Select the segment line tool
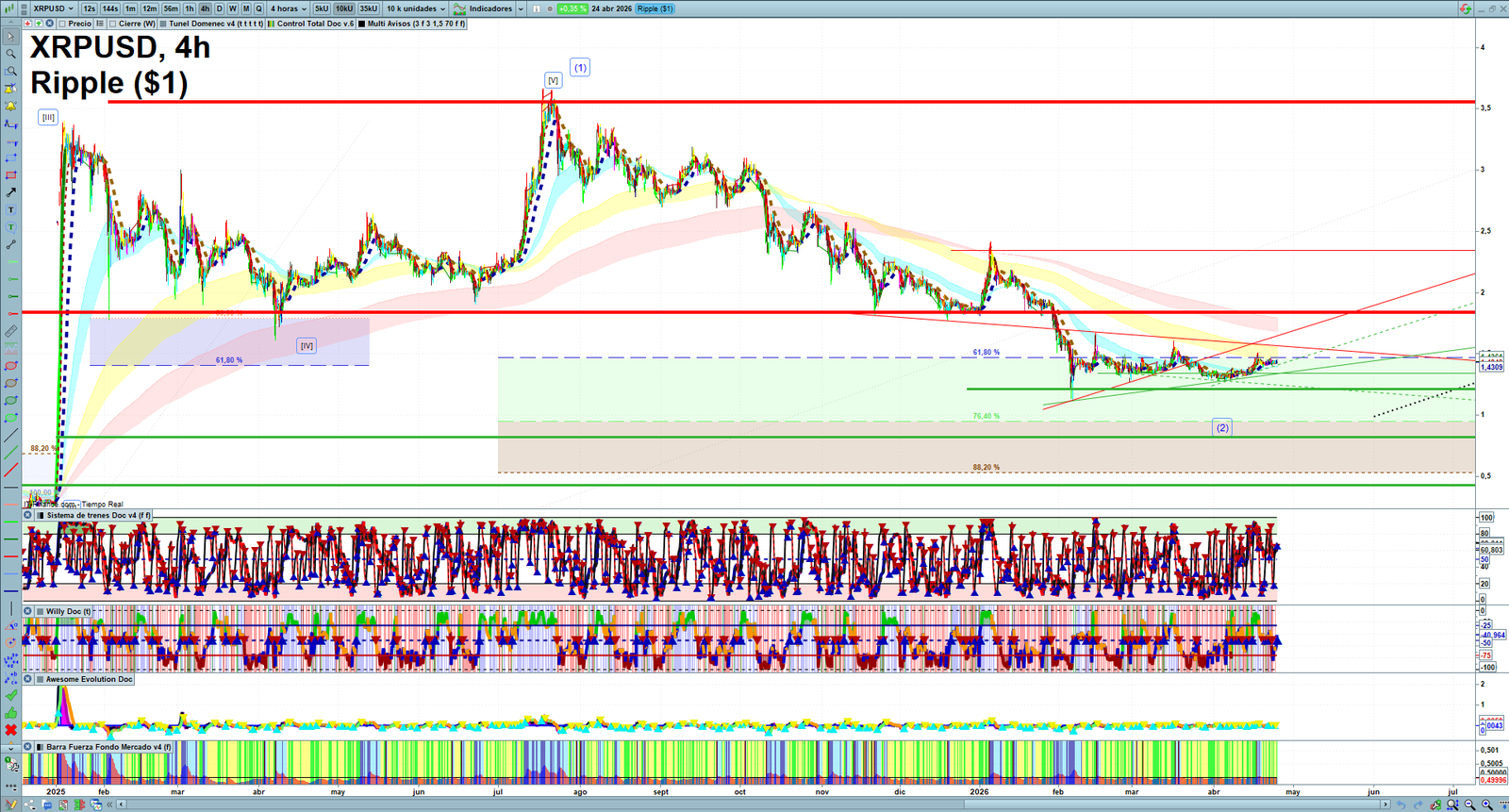Viewport: 1509px width, 812px height. click(11, 244)
